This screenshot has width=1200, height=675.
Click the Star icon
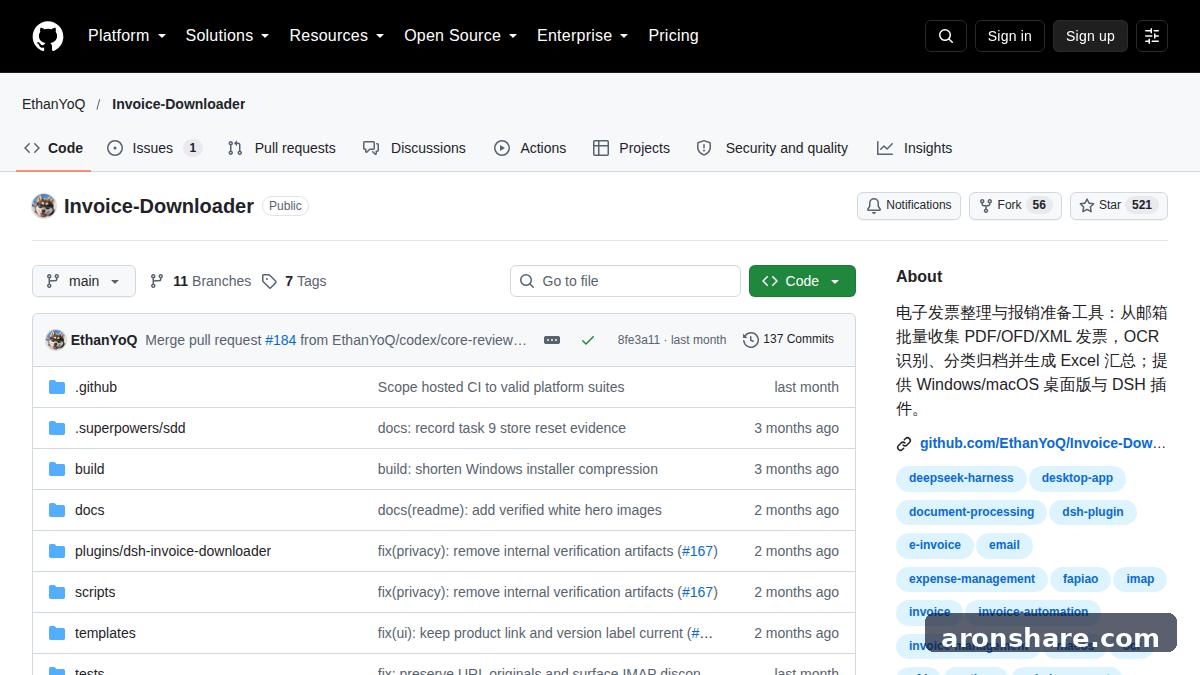click(1087, 205)
